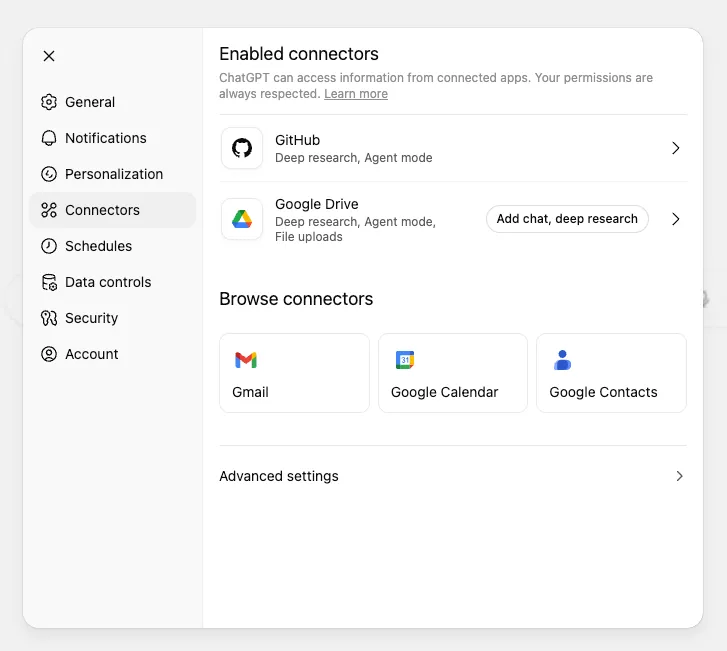Click the Personalization icon in sidebar
Screen dimensions: 727x651
[49, 174]
